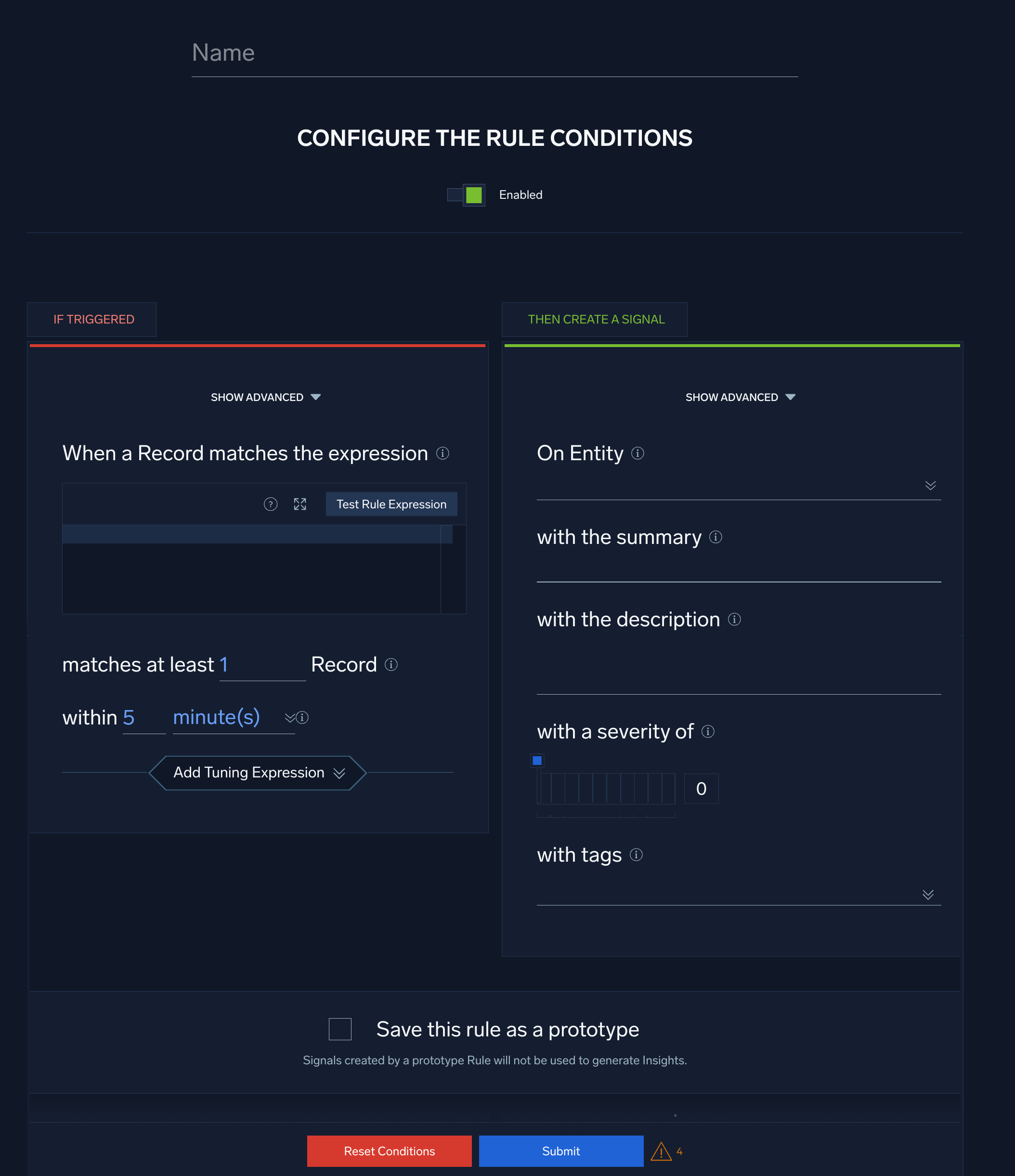Select the THEN CREATE A SIGNAL tab
Screen dimensions: 1015x1176
[595, 319]
